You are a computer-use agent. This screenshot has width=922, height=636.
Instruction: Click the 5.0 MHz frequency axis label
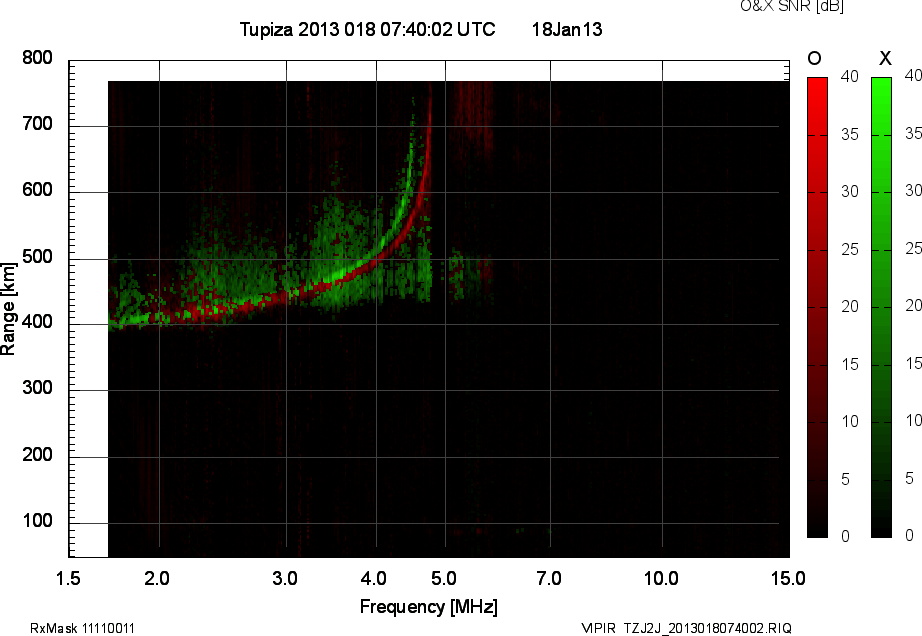(x=444, y=578)
